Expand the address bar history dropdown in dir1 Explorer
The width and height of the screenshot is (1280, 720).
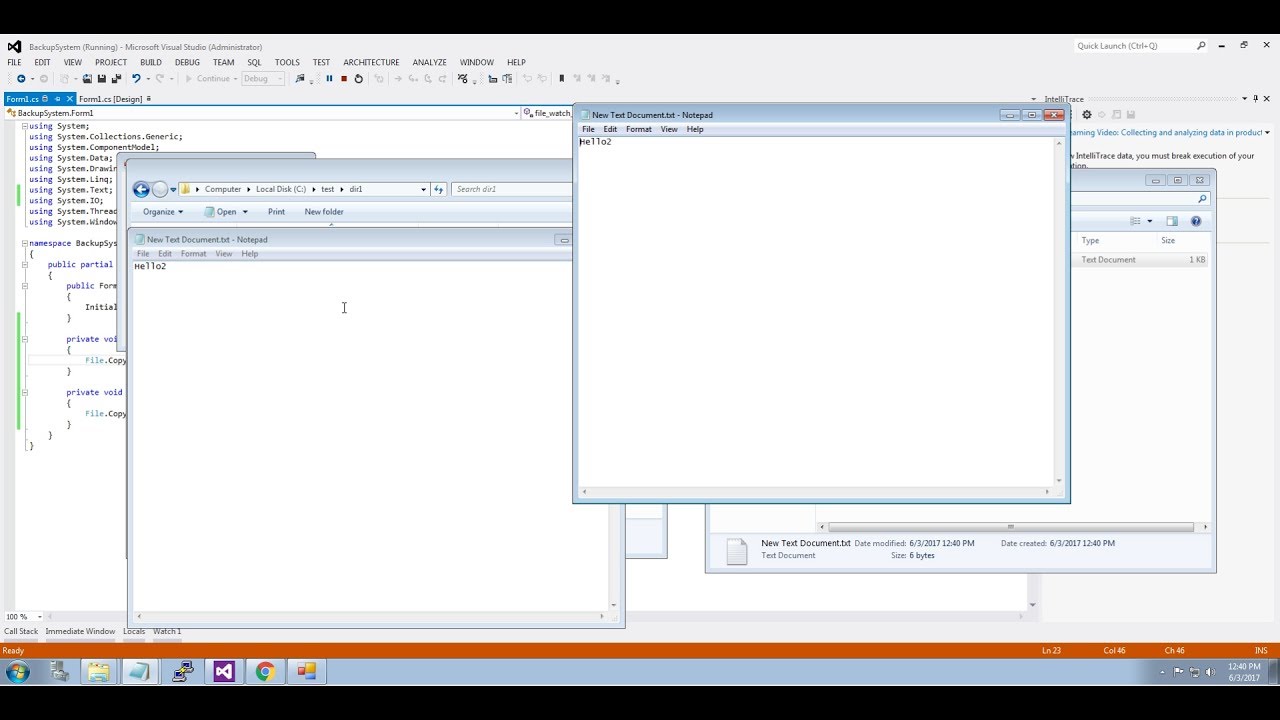point(423,189)
